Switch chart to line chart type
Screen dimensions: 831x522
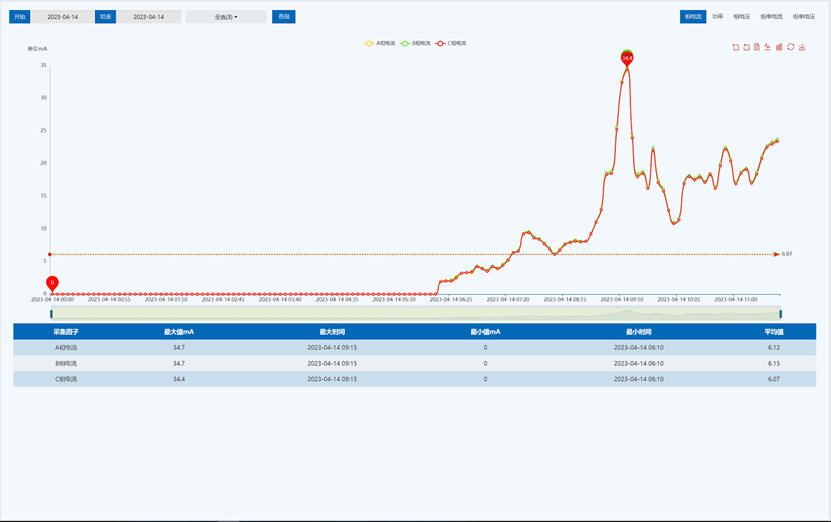768,47
